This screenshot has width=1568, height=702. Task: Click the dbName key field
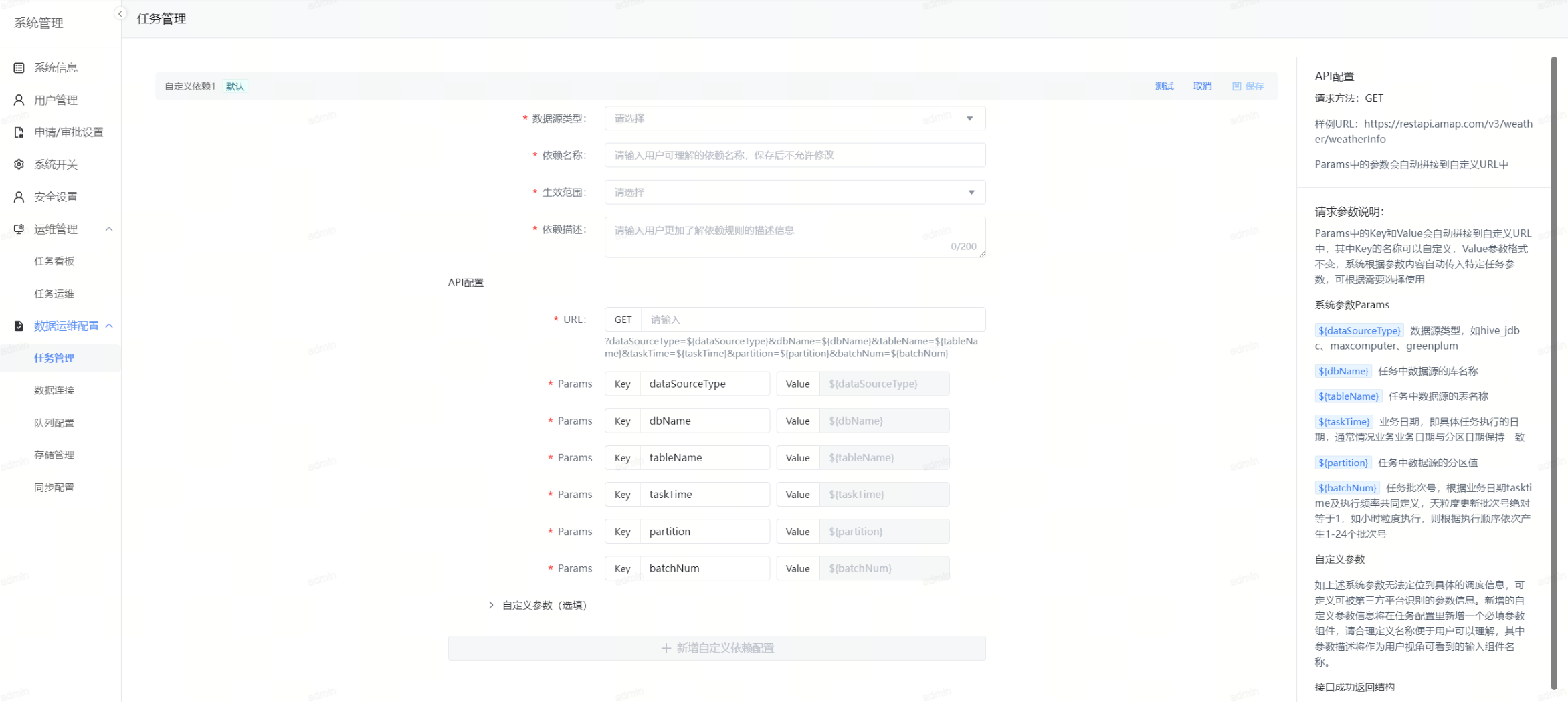[x=704, y=421]
